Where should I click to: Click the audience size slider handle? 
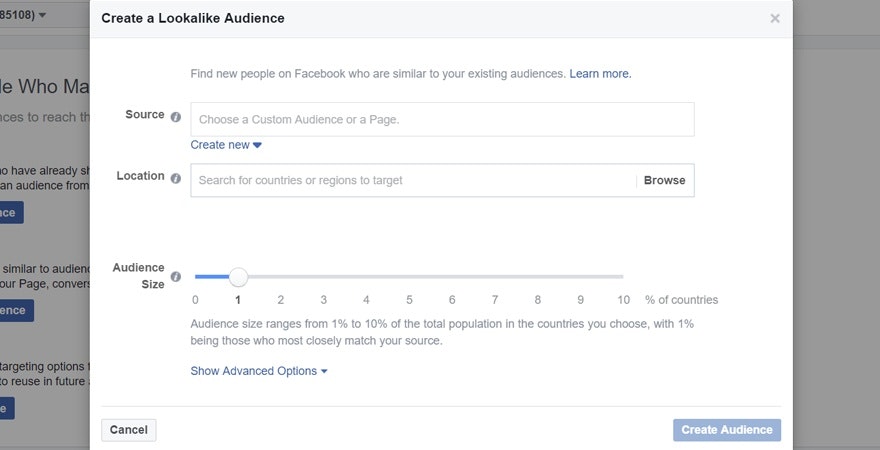click(x=238, y=277)
